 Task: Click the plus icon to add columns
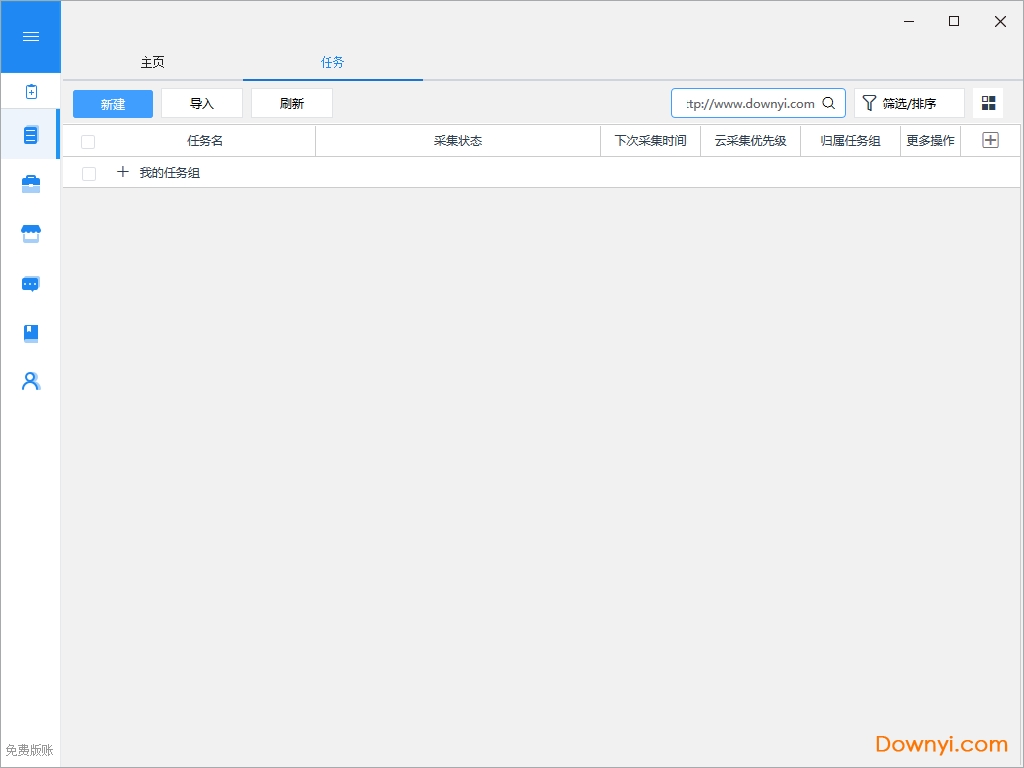click(x=989, y=140)
